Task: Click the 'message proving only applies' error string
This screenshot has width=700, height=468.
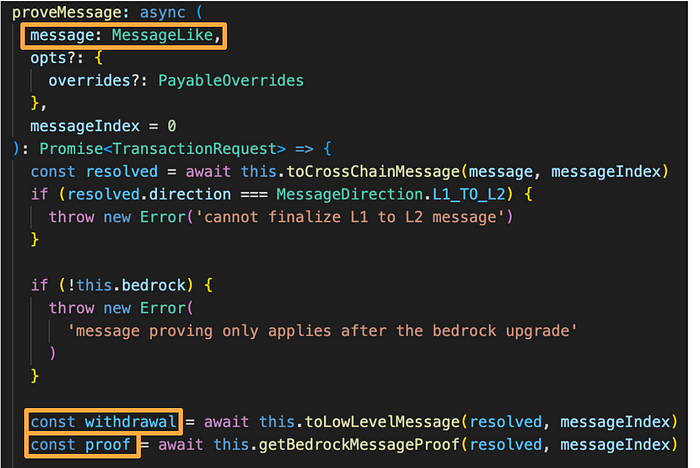Action: coord(322,331)
